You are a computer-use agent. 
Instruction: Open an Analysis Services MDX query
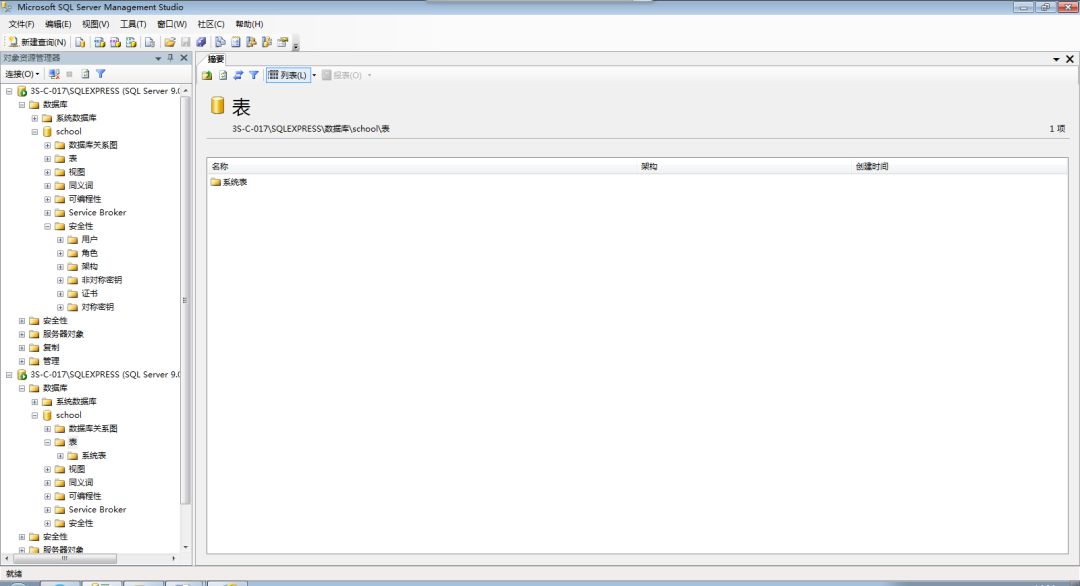click(x=100, y=42)
